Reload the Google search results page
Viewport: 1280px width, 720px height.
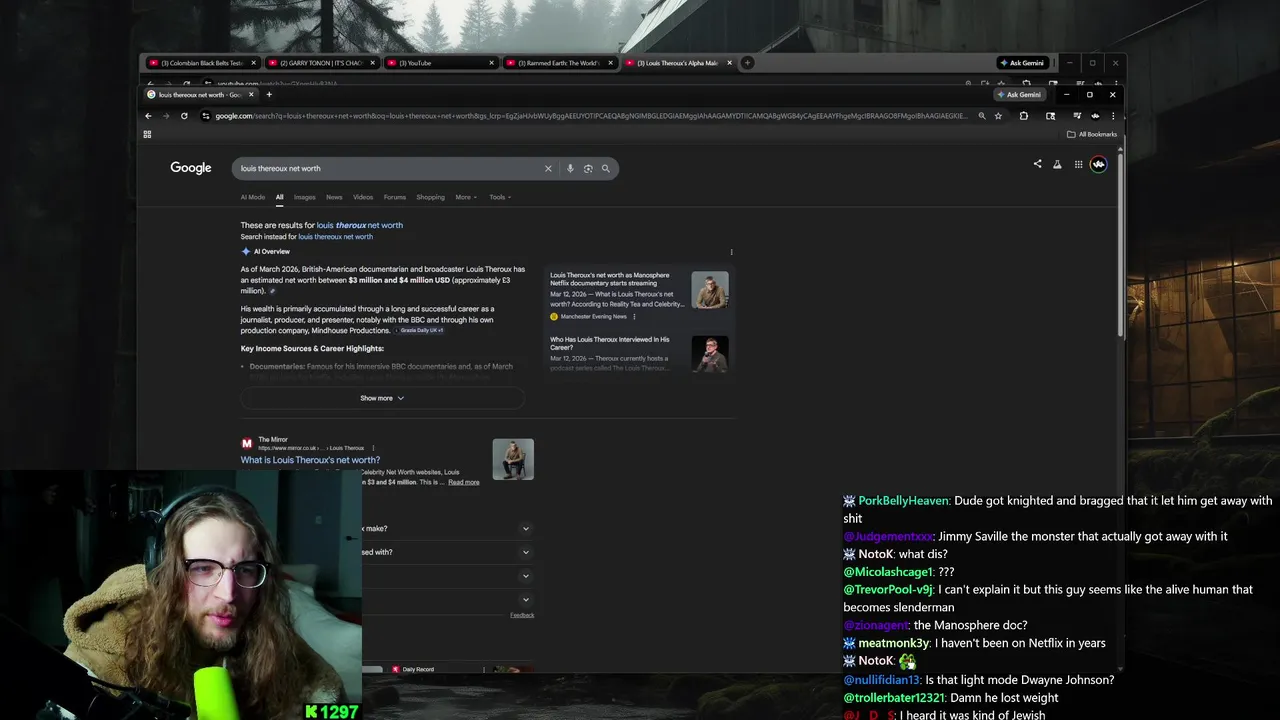(184, 116)
